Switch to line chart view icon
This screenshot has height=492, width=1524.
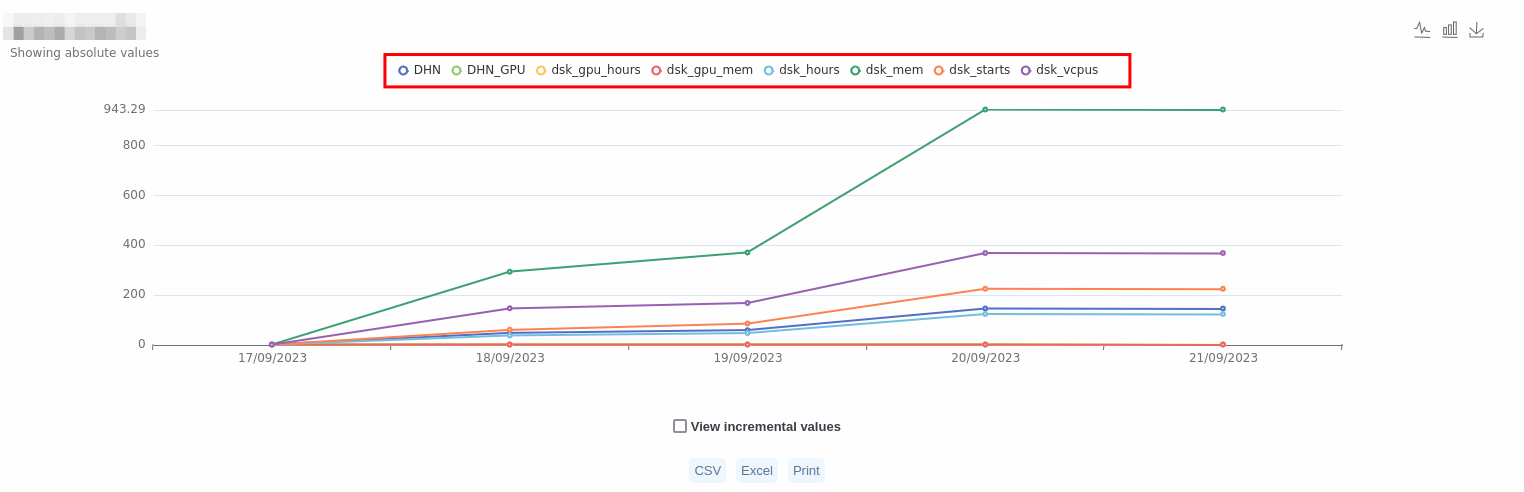click(1422, 30)
